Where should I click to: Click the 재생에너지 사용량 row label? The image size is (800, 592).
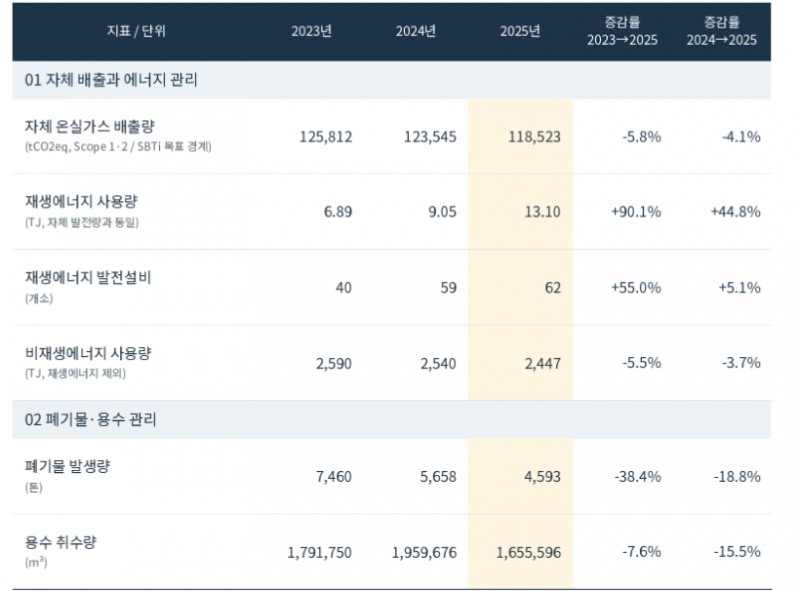point(81,202)
